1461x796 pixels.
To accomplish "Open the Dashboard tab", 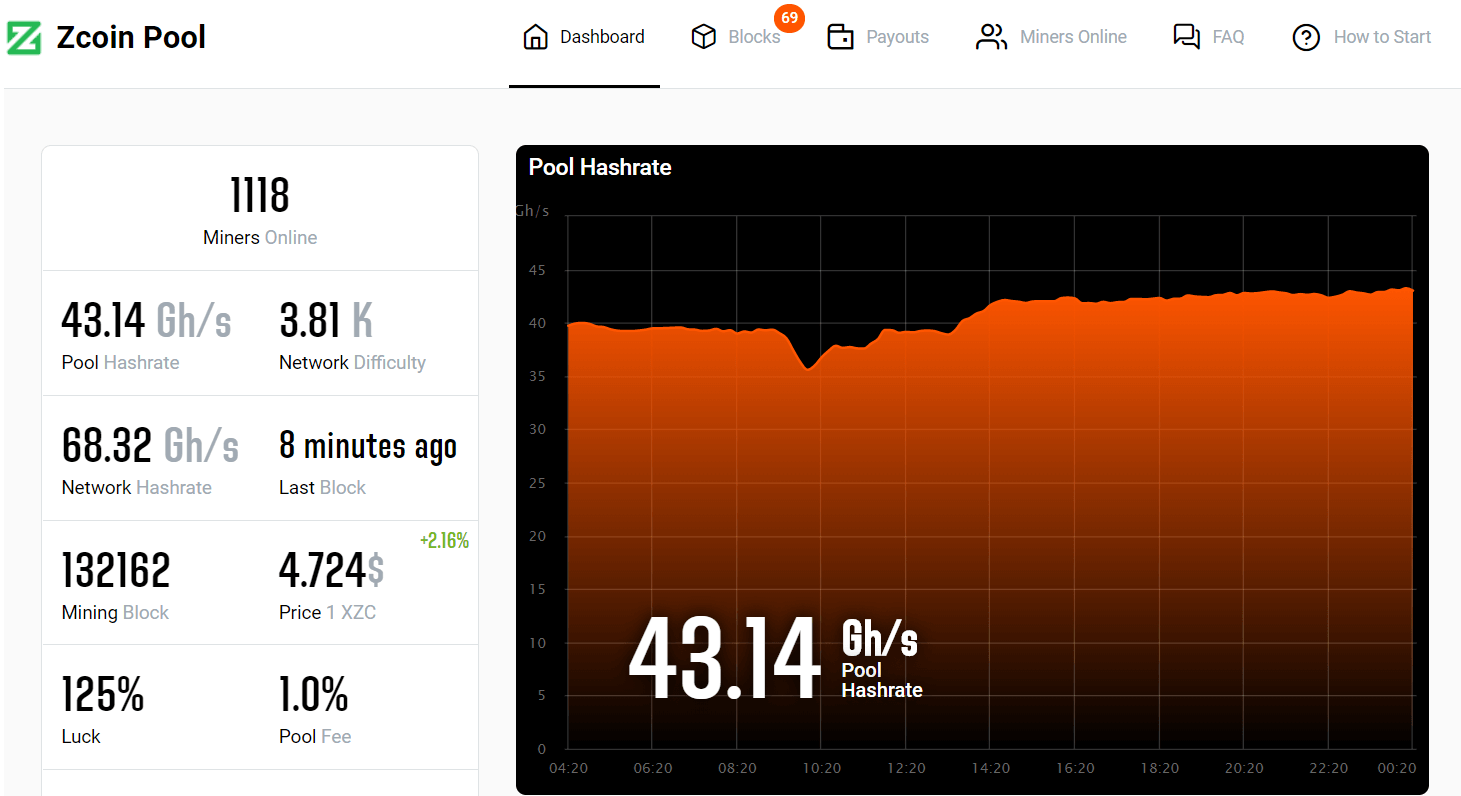I will 584,38.
